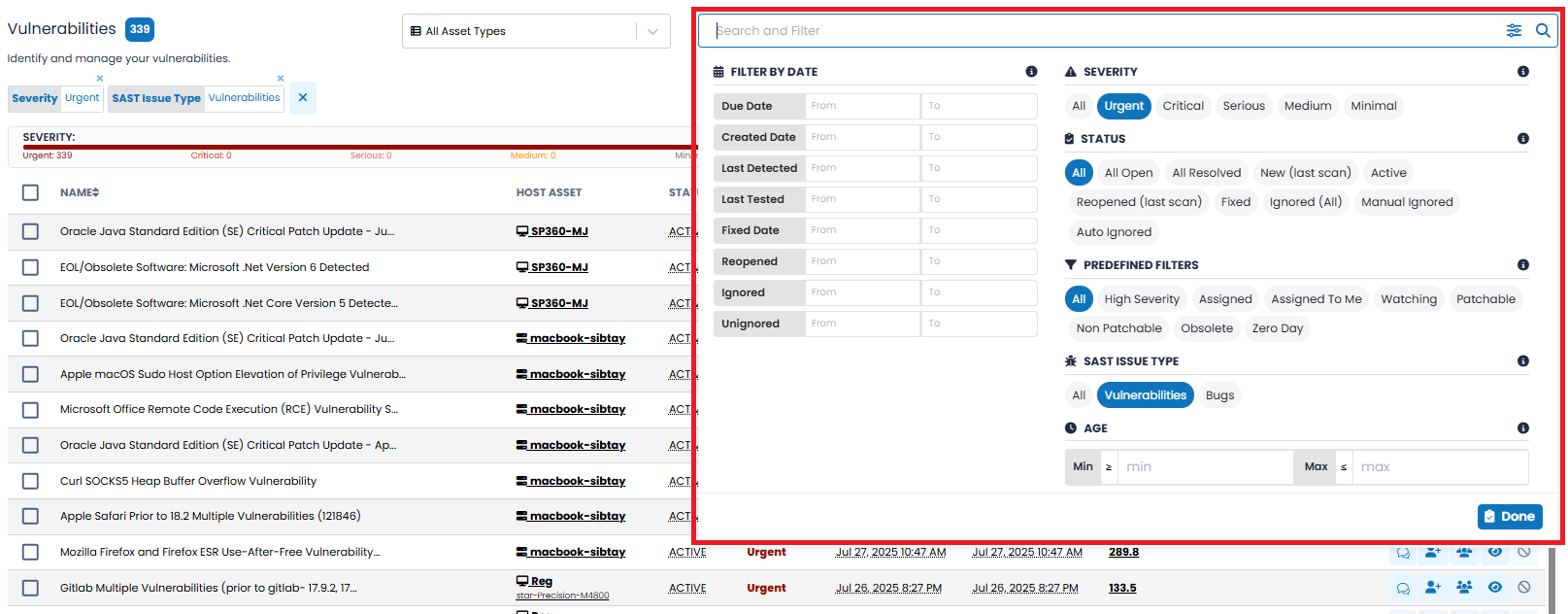
Task: Select the Watching predefined filter
Action: click(1409, 299)
